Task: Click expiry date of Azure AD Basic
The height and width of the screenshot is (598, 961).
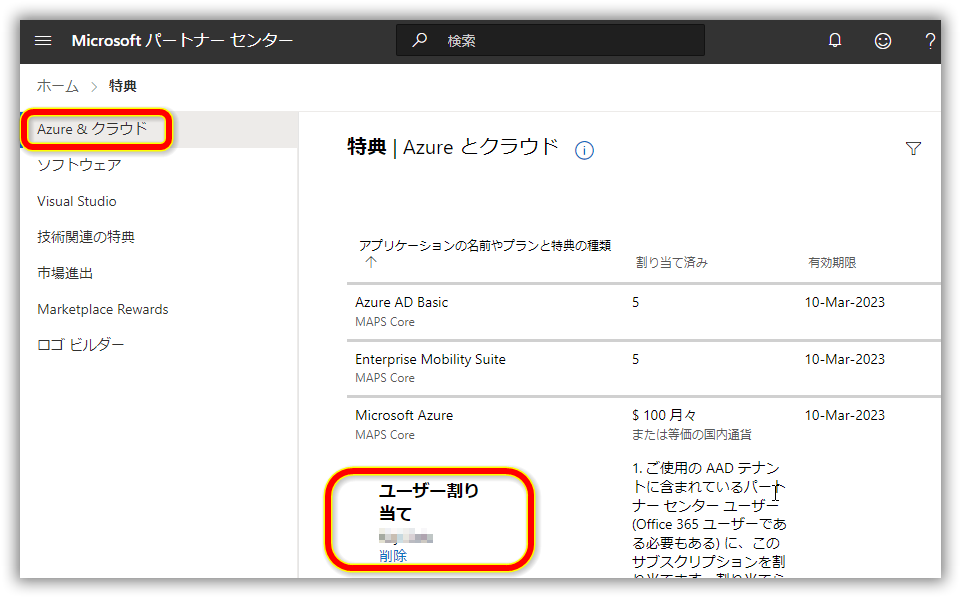Action: click(845, 303)
